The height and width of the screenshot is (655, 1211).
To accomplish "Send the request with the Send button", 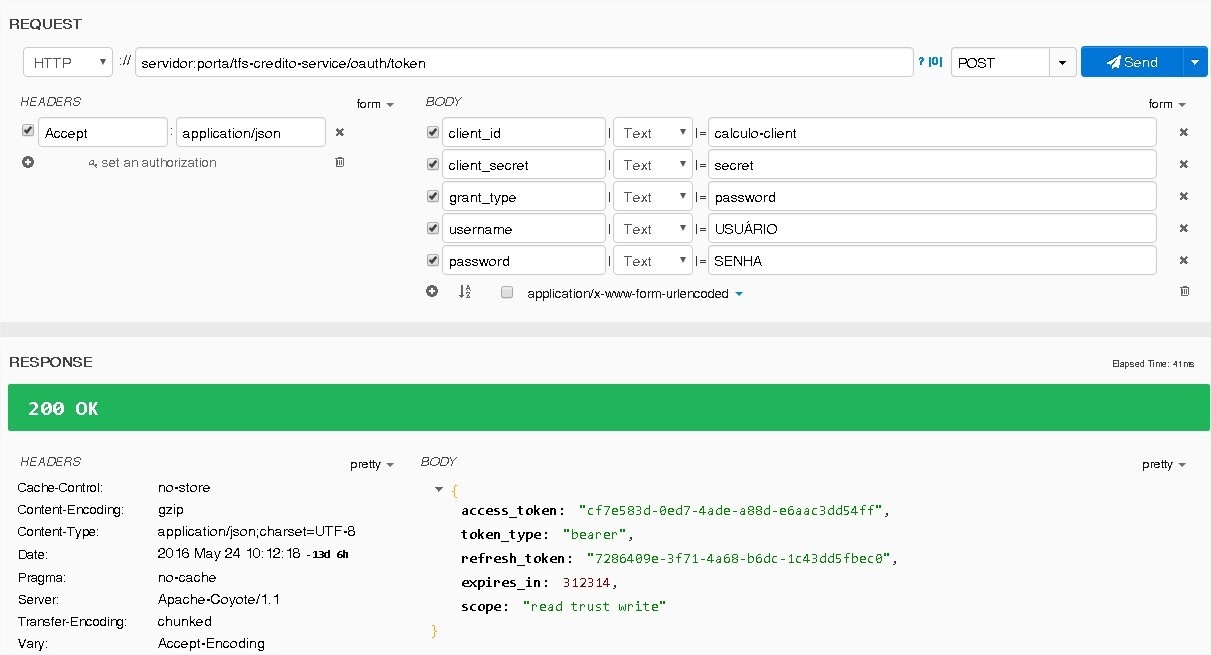I will [1132, 62].
